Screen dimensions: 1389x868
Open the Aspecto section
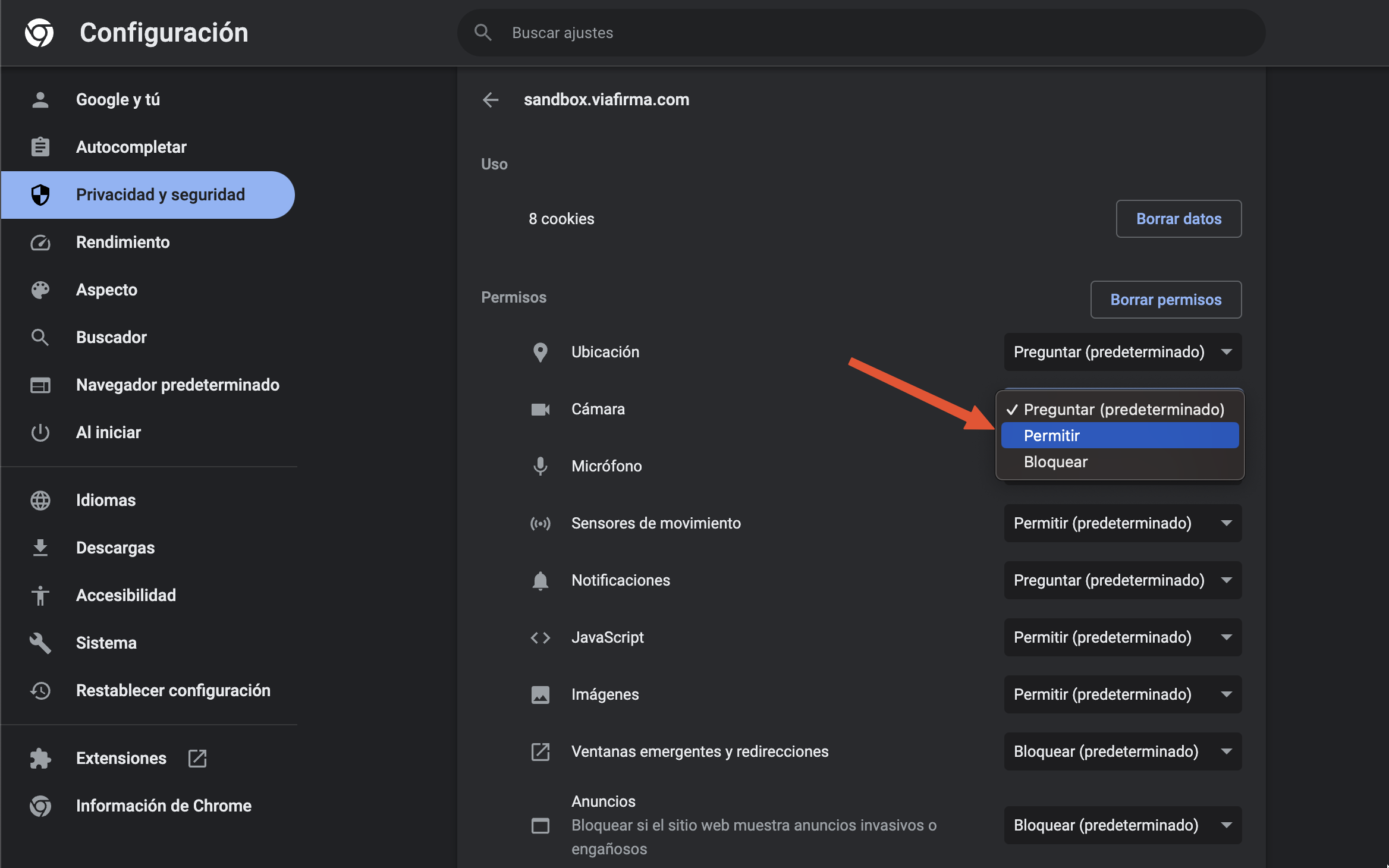[149, 290]
